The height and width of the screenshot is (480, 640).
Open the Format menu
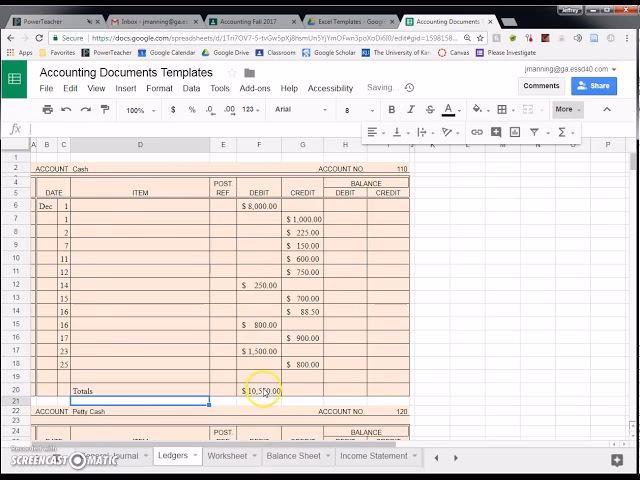159,88
